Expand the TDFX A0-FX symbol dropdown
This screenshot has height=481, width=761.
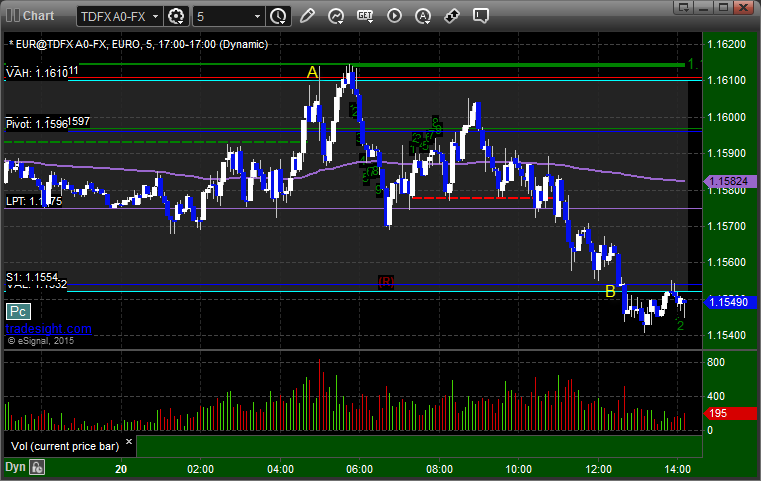(x=155, y=17)
